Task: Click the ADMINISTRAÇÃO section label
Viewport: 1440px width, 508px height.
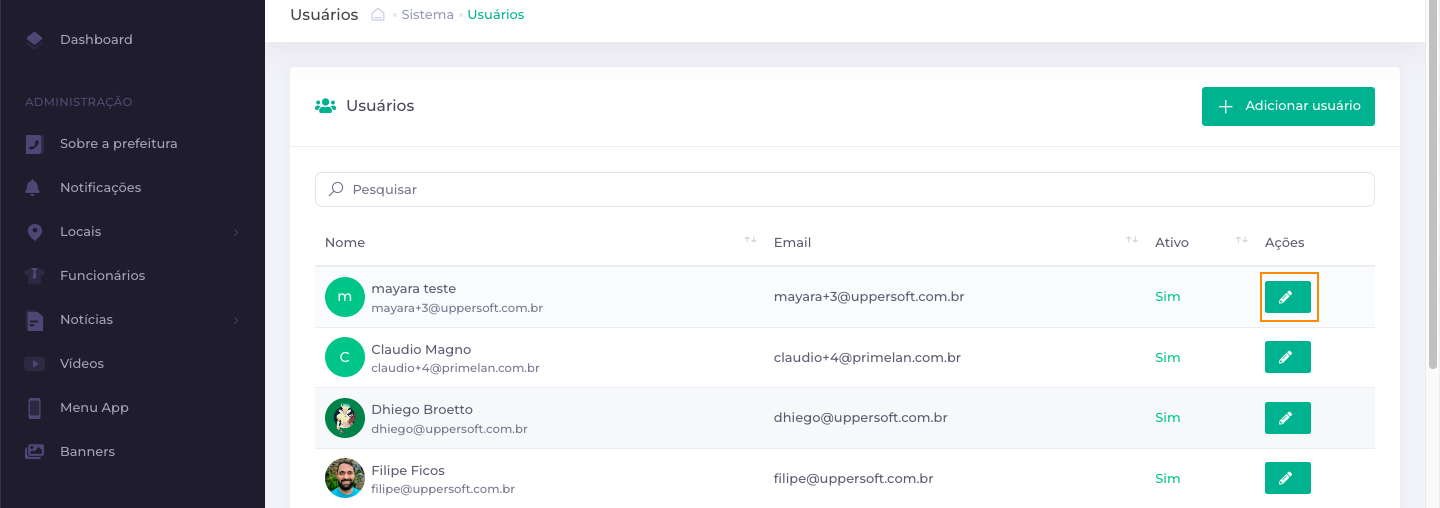Action: [x=79, y=102]
